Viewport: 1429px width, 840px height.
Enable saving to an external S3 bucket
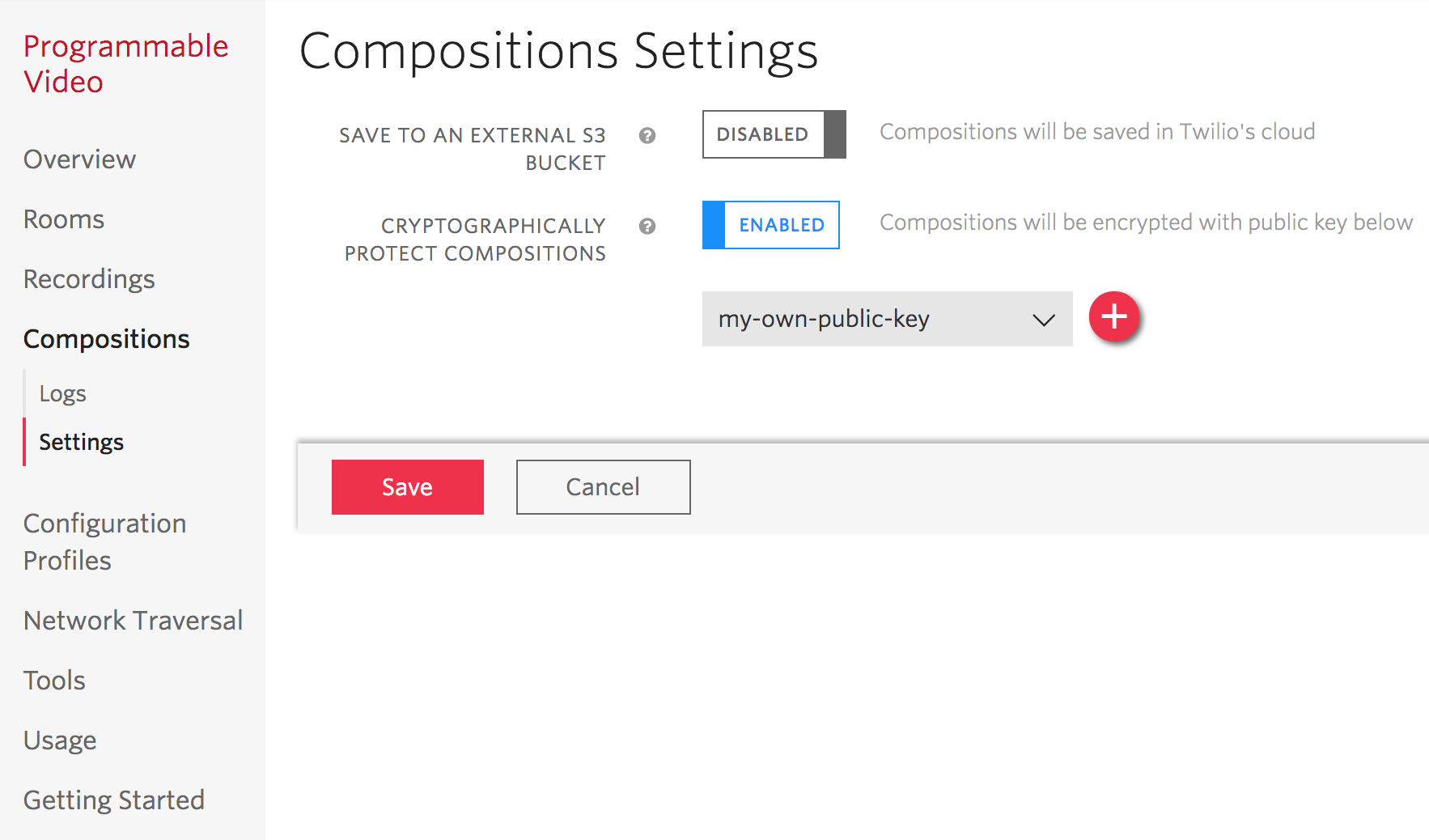click(772, 134)
